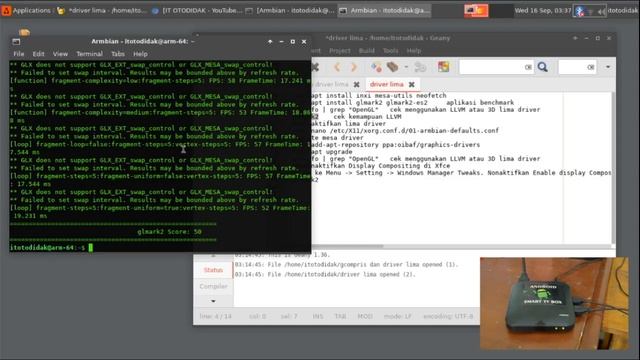Open the Tools menu in Geany
Image resolution: width=640 pixels, height=360 pixels.
pos(391,51)
